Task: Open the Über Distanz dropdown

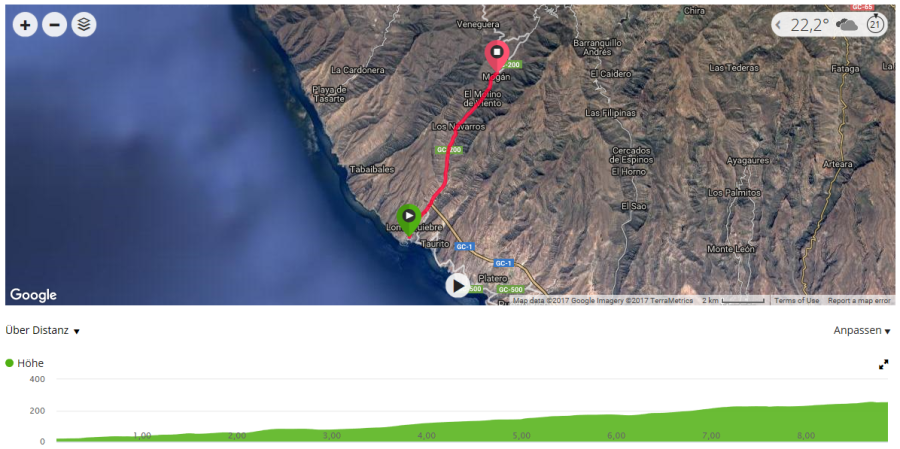Action: click(42, 331)
